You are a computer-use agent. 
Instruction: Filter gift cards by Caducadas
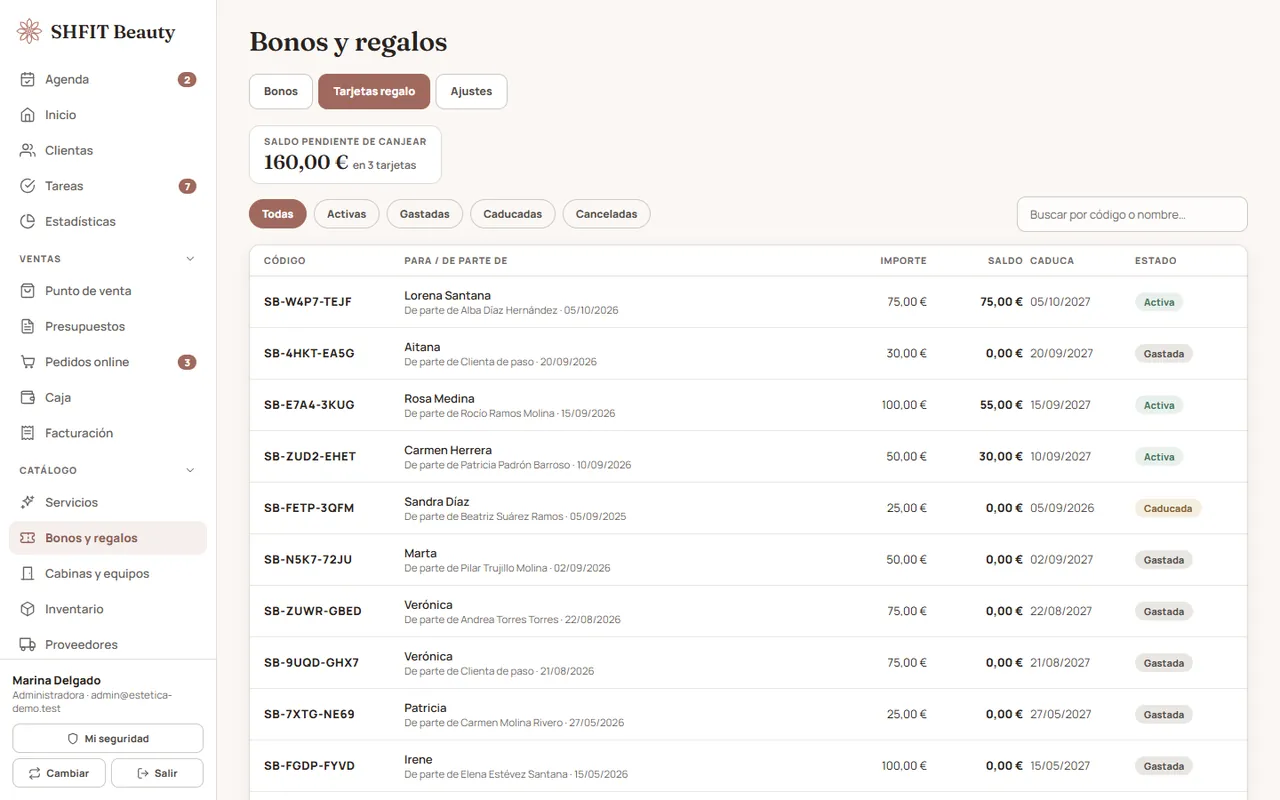point(513,214)
